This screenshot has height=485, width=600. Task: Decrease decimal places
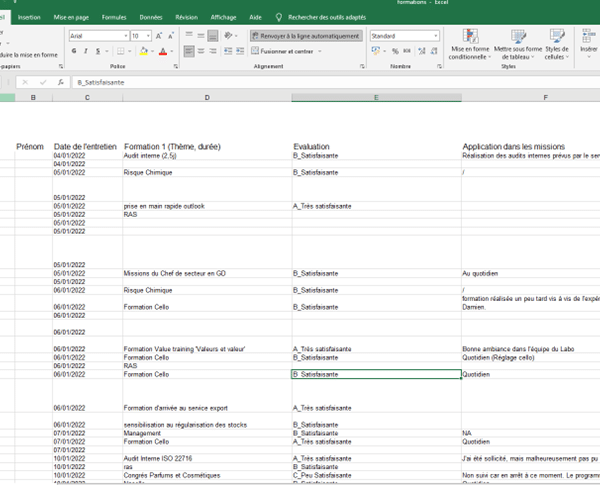(434, 51)
